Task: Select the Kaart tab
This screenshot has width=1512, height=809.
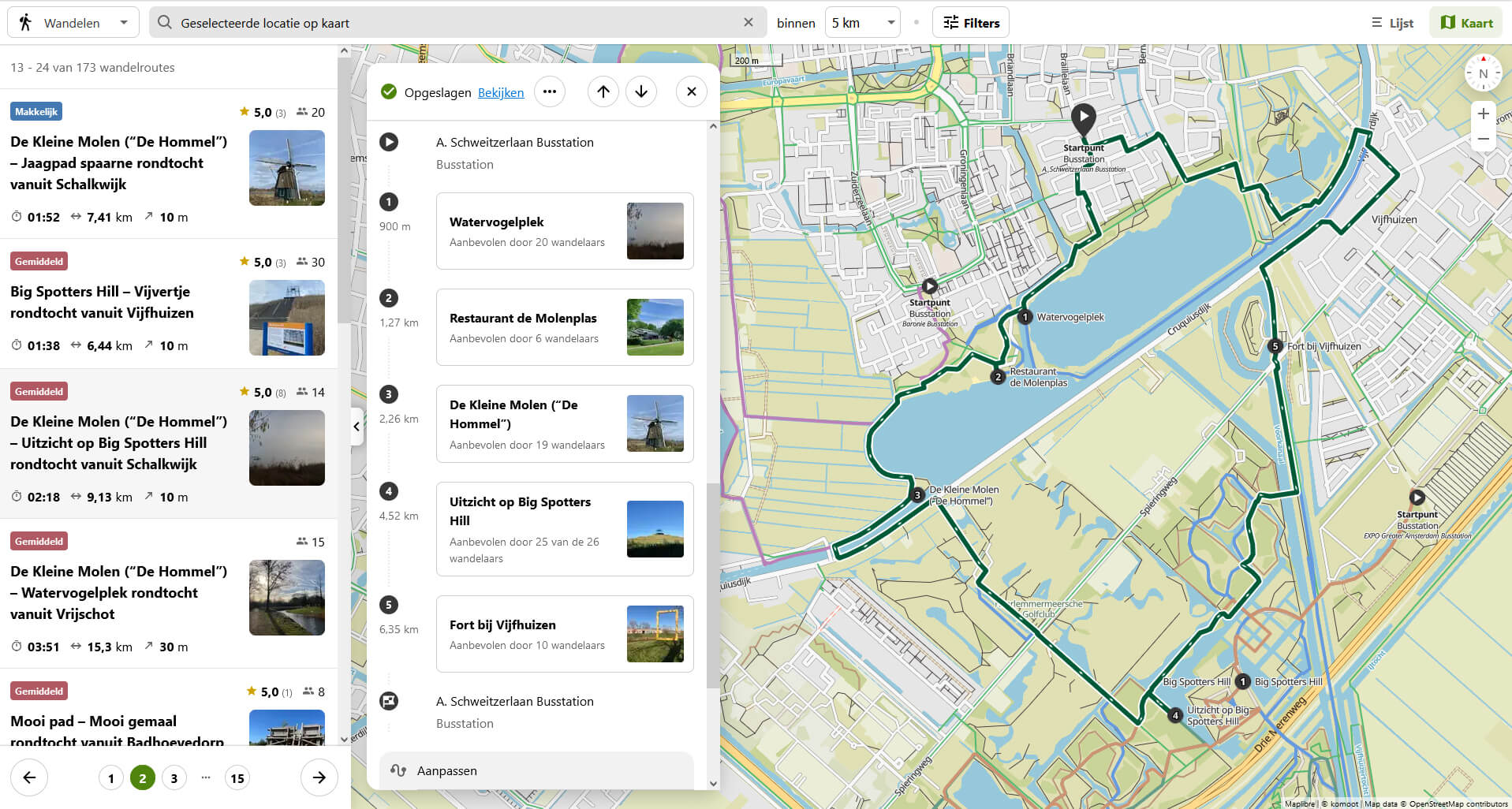Action: point(1465,22)
